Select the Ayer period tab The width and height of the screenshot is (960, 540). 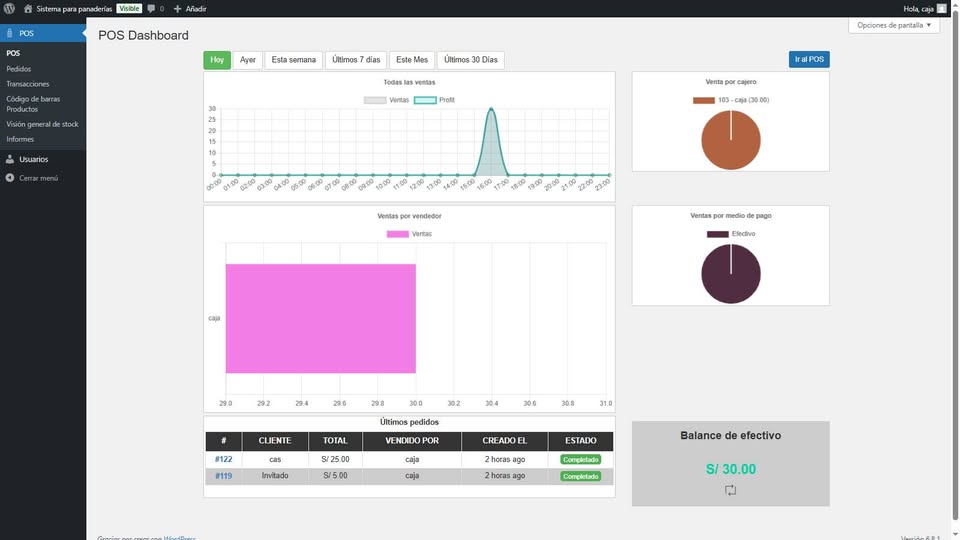[247, 59]
